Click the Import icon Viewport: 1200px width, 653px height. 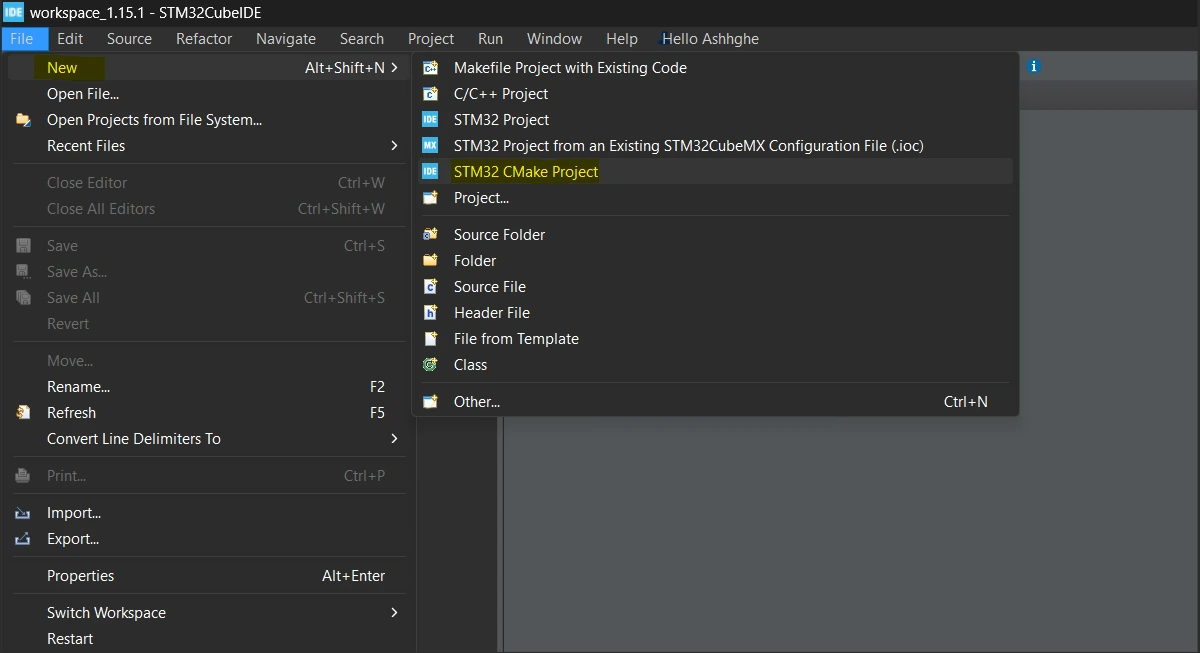coord(23,513)
